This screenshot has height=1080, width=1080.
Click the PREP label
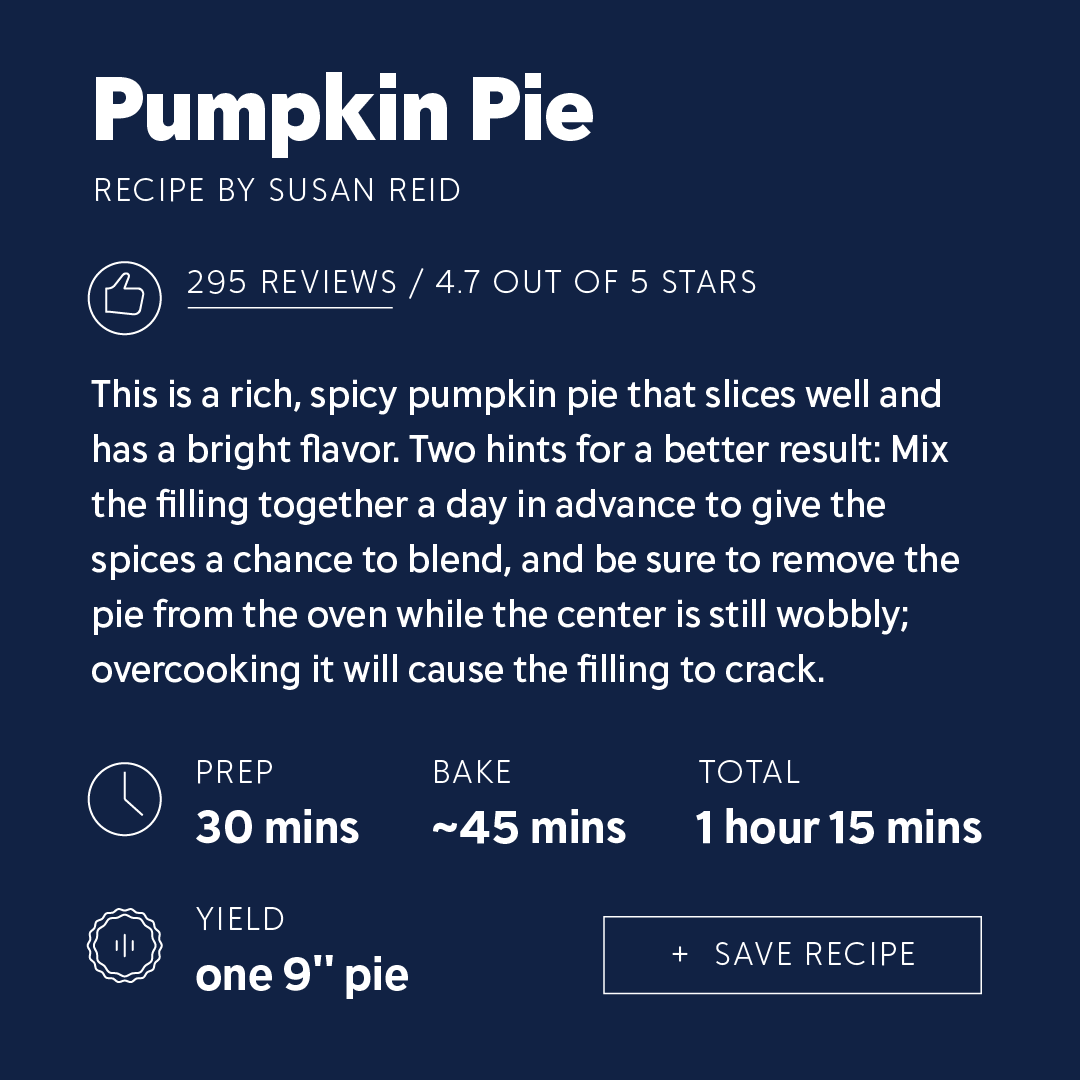235,772
